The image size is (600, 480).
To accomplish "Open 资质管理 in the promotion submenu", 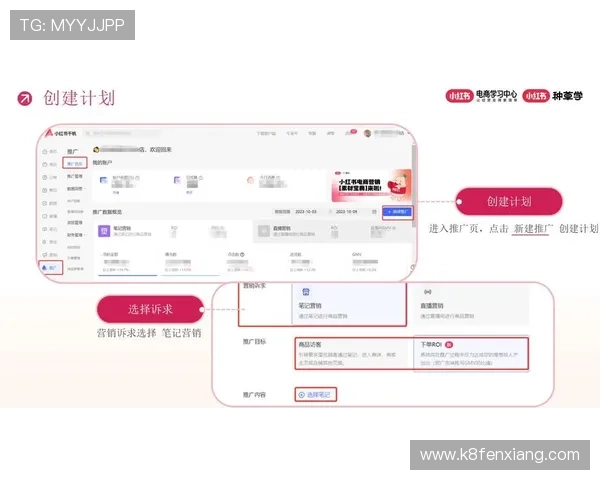I will tap(75, 222).
